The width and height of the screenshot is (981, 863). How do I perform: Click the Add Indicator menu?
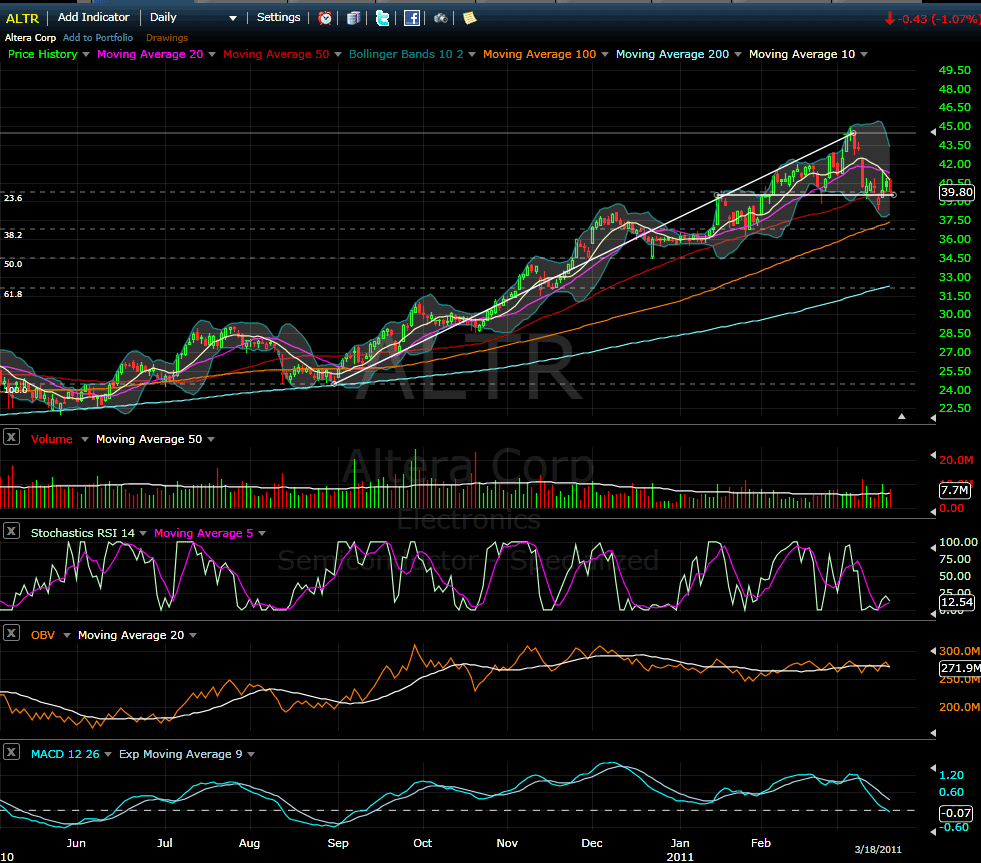click(94, 18)
